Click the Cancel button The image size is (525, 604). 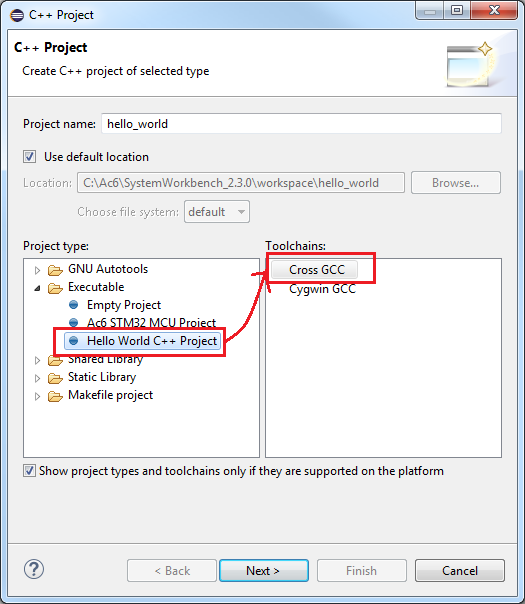[460, 570]
